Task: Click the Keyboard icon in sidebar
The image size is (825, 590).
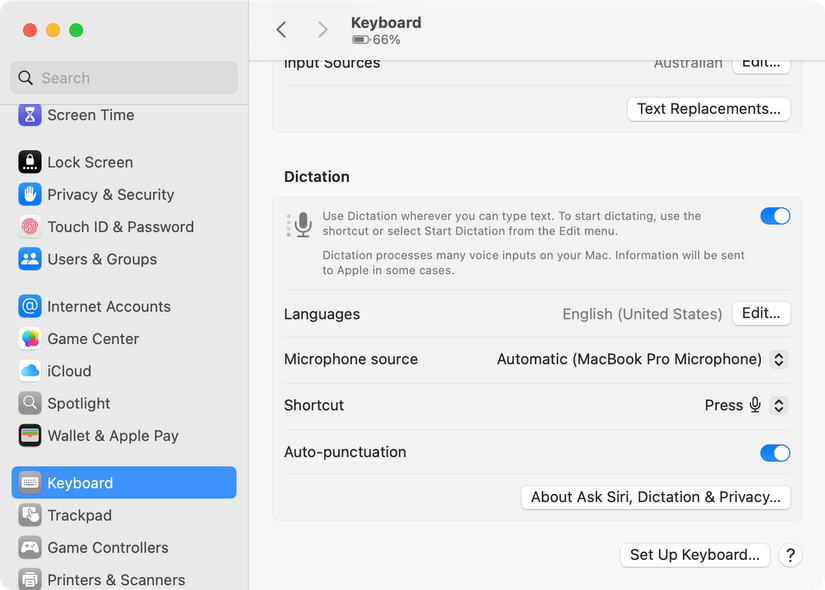Action: click(30, 483)
